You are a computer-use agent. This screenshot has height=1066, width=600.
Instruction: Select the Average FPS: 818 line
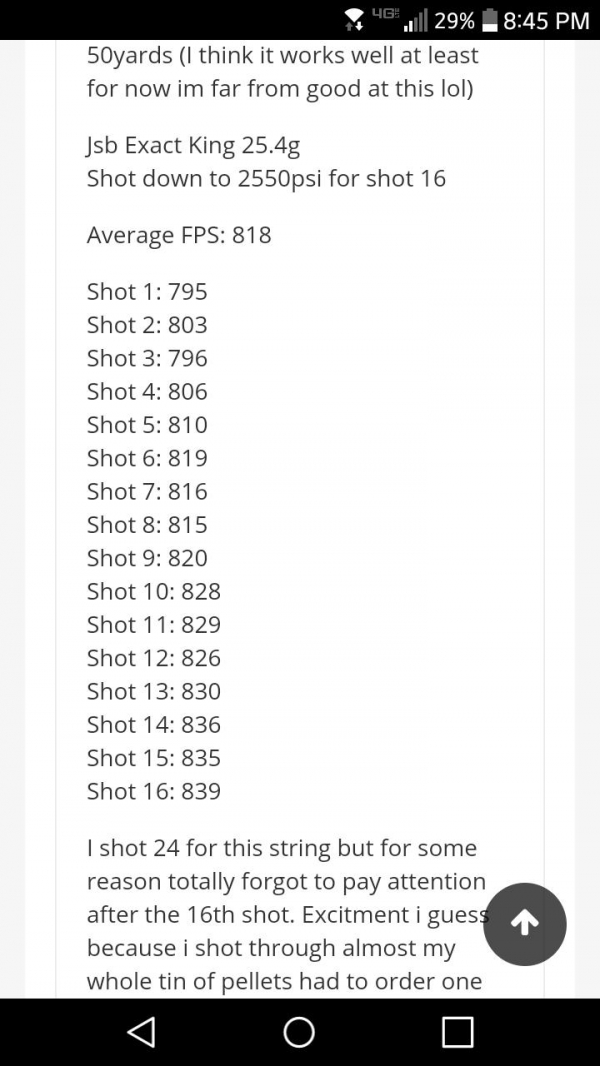pyautogui.click(x=179, y=235)
